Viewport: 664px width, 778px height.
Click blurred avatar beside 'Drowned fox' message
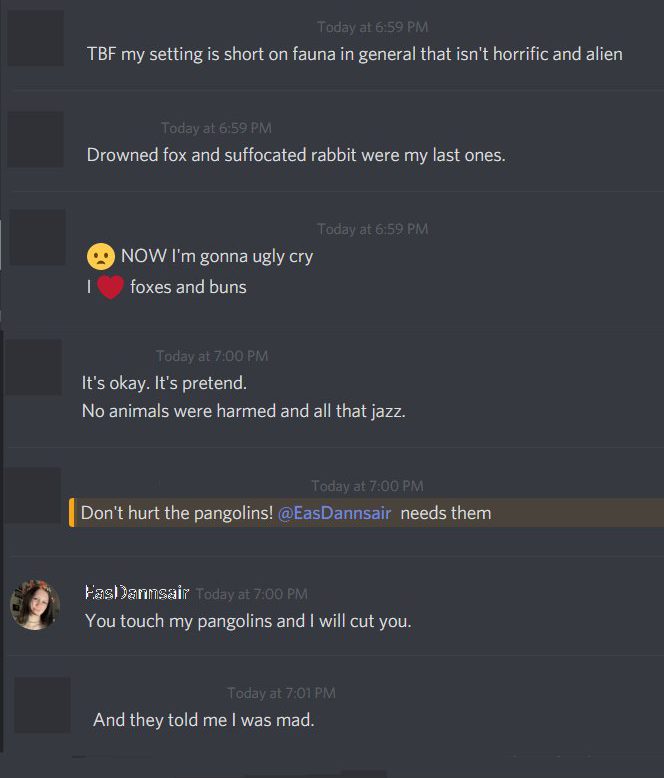(35, 139)
